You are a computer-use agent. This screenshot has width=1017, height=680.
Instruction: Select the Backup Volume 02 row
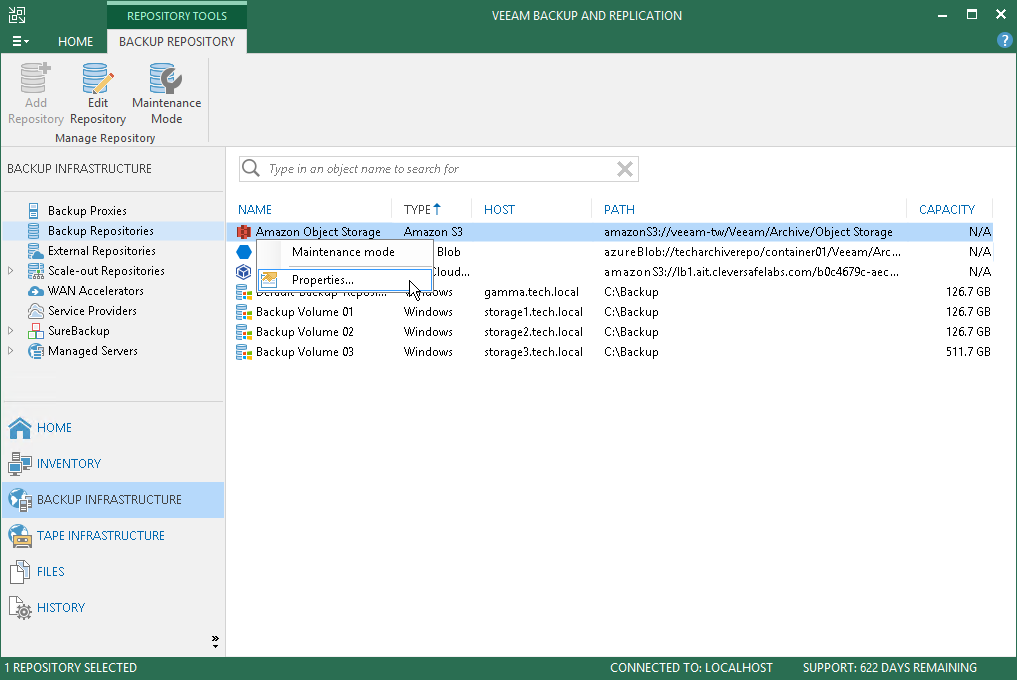click(x=610, y=332)
